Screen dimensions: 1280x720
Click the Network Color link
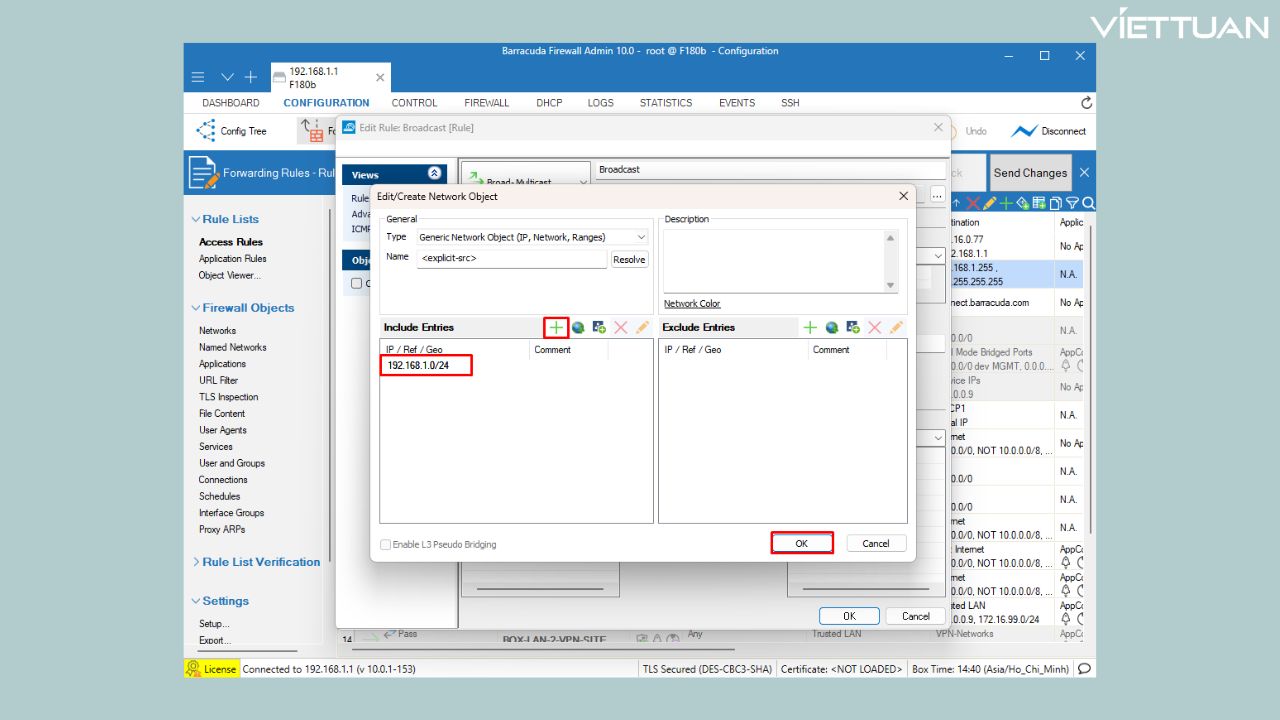pyautogui.click(x=692, y=304)
